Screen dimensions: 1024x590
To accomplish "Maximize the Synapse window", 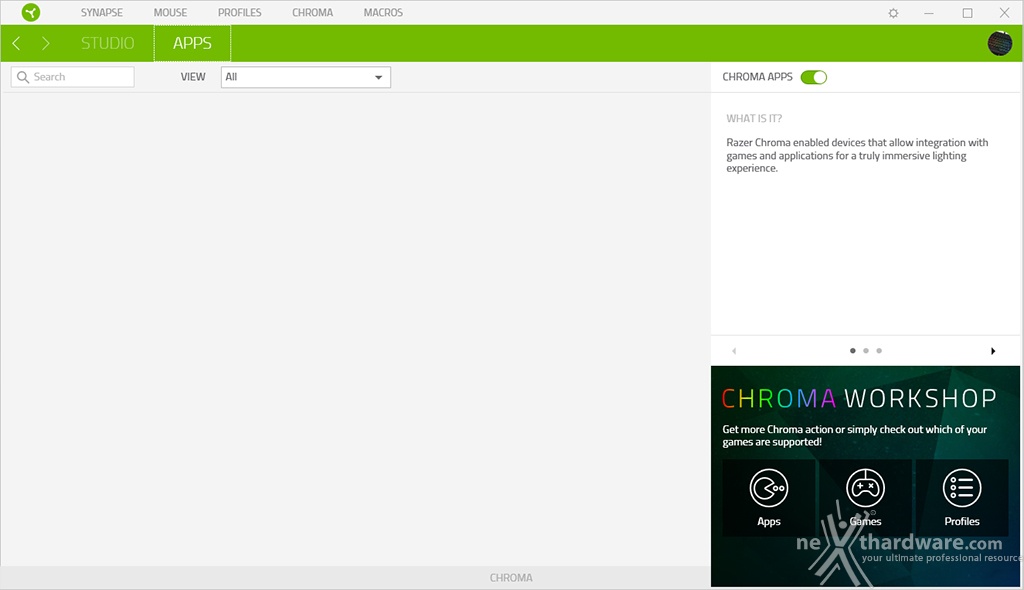I will click(967, 13).
